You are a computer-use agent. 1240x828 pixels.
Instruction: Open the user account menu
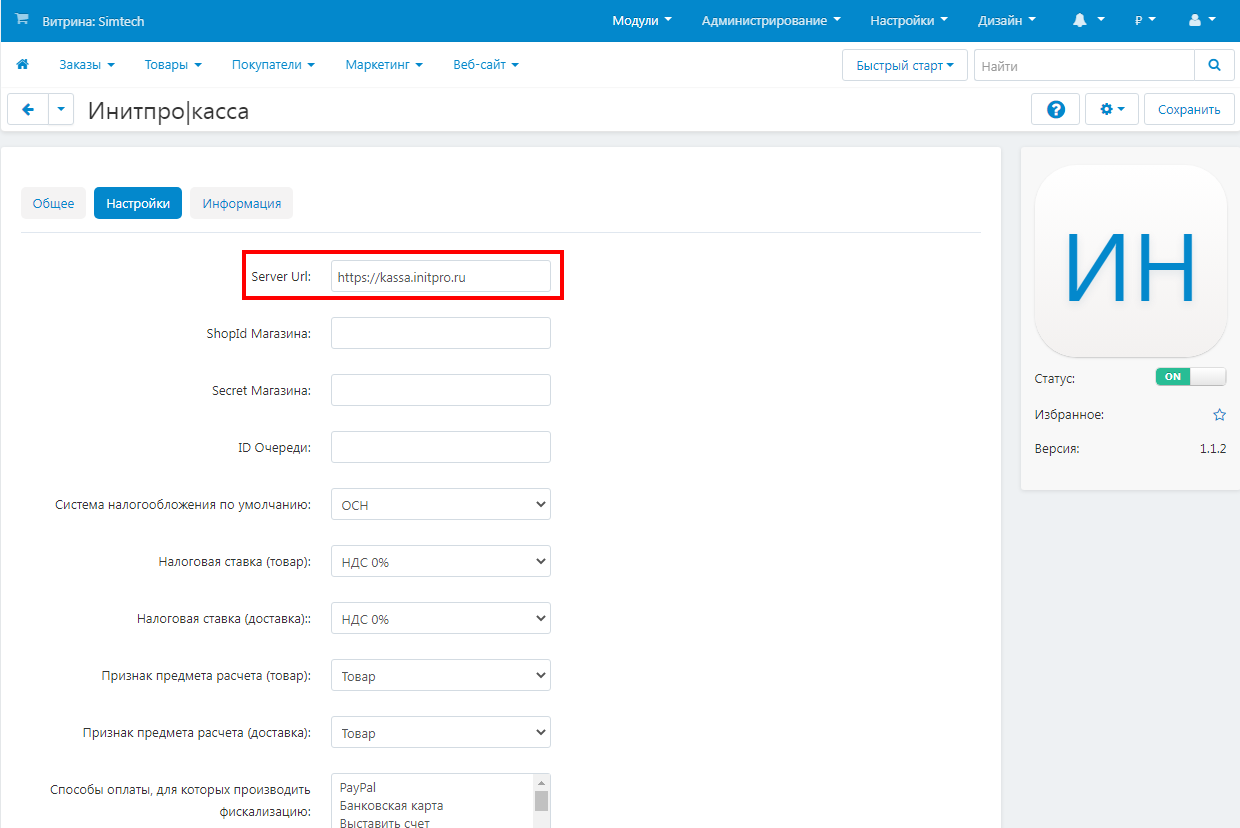point(1201,20)
